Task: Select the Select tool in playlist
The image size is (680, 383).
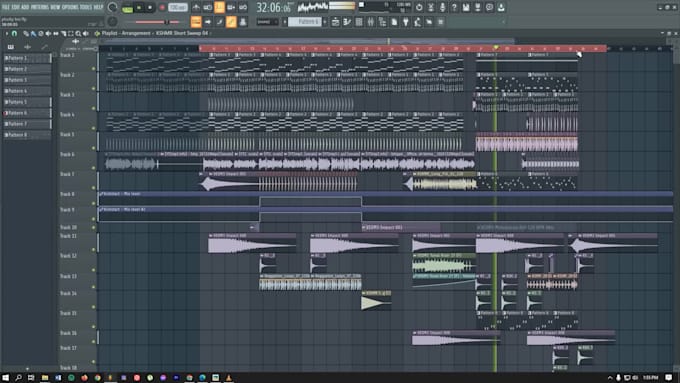Action: click(x=71, y=33)
